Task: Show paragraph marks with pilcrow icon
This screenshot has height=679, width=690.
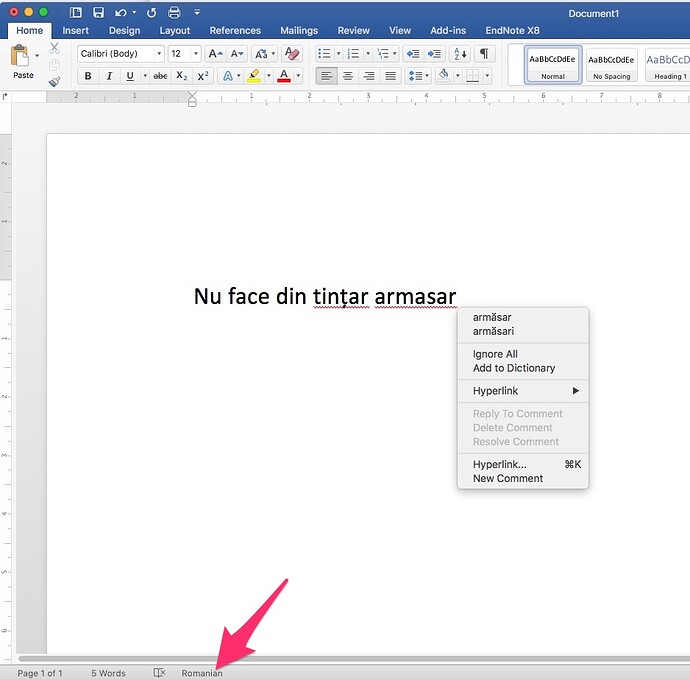Action: (x=485, y=54)
